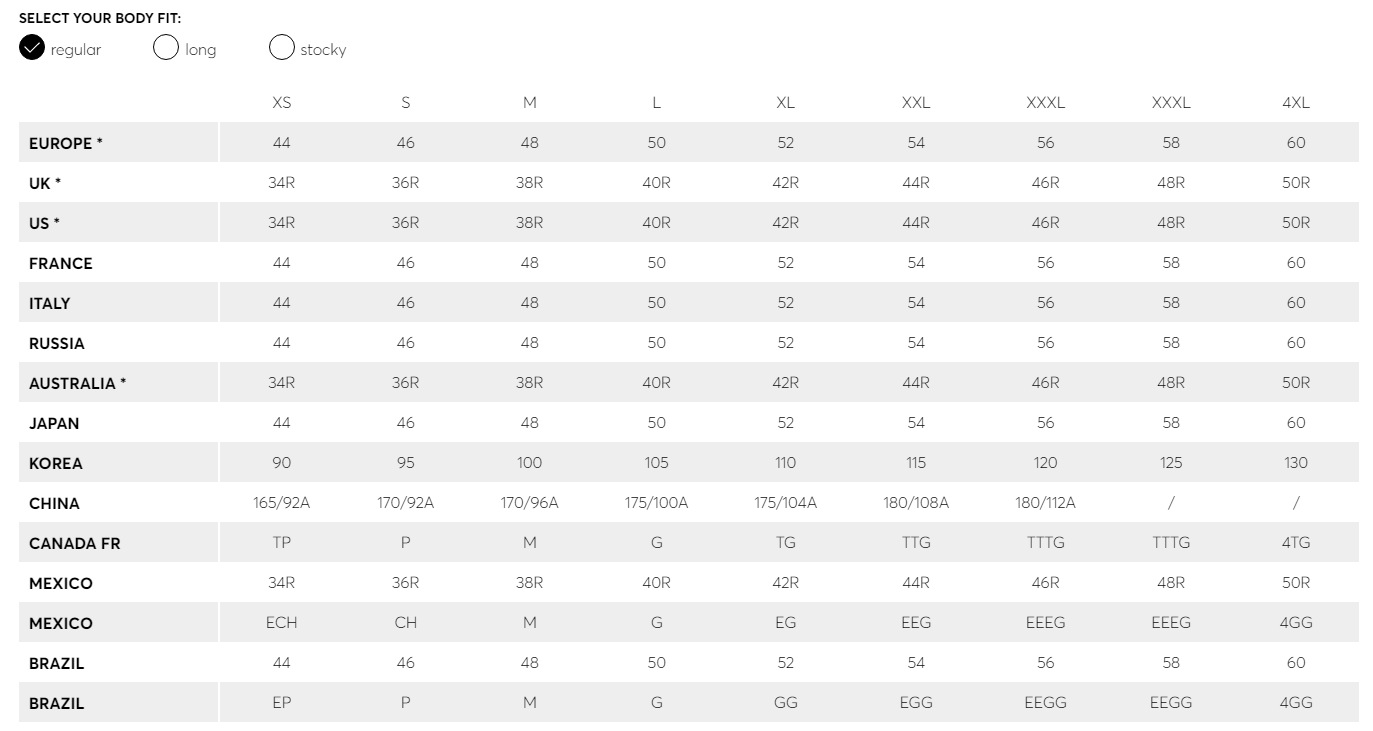Click the XXL column header
The image size is (1373, 731).
(x=916, y=103)
